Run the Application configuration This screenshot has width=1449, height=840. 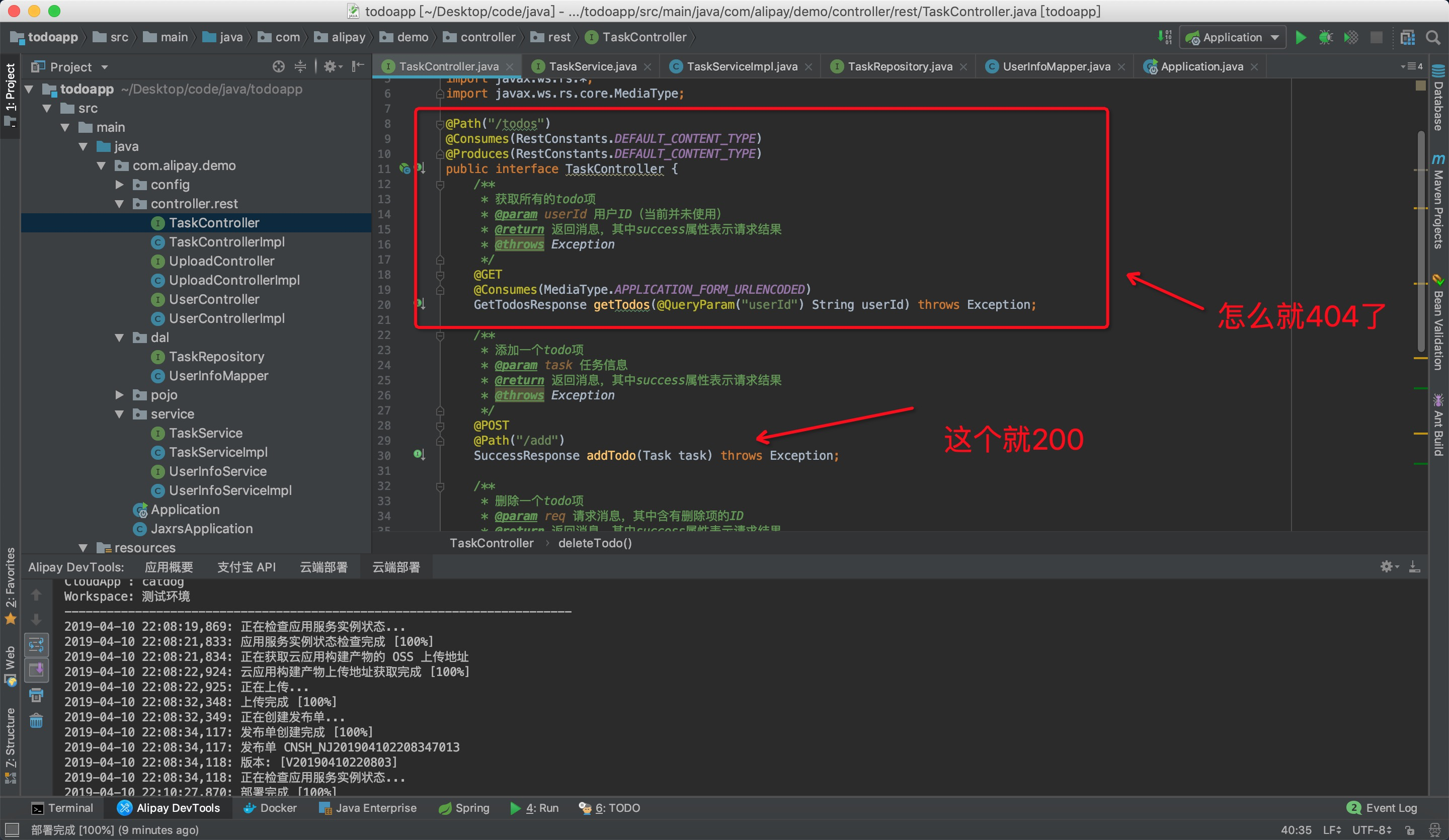[1301, 38]
